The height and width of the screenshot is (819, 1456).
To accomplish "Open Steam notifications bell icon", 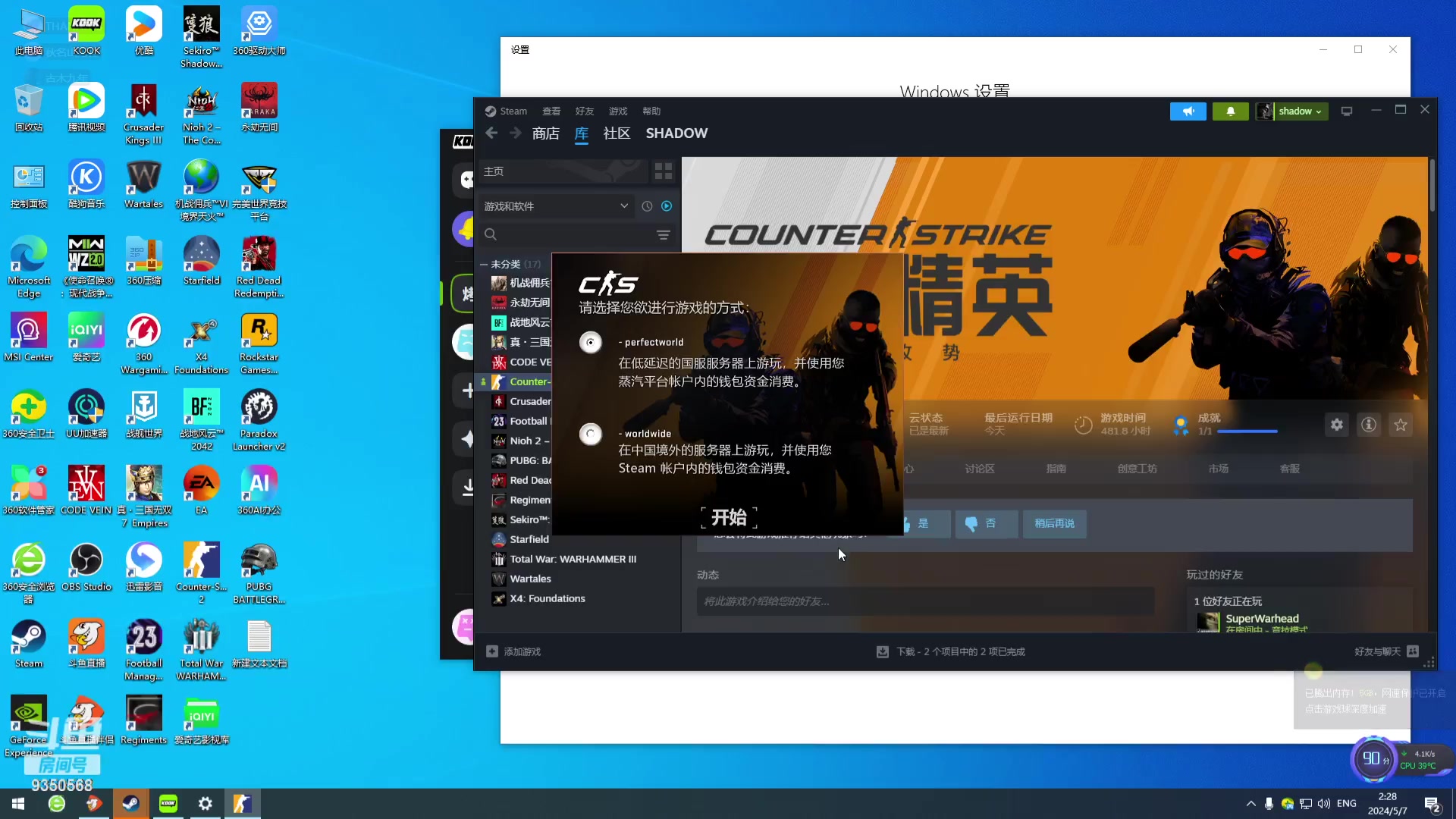I will coord(1231,111).
